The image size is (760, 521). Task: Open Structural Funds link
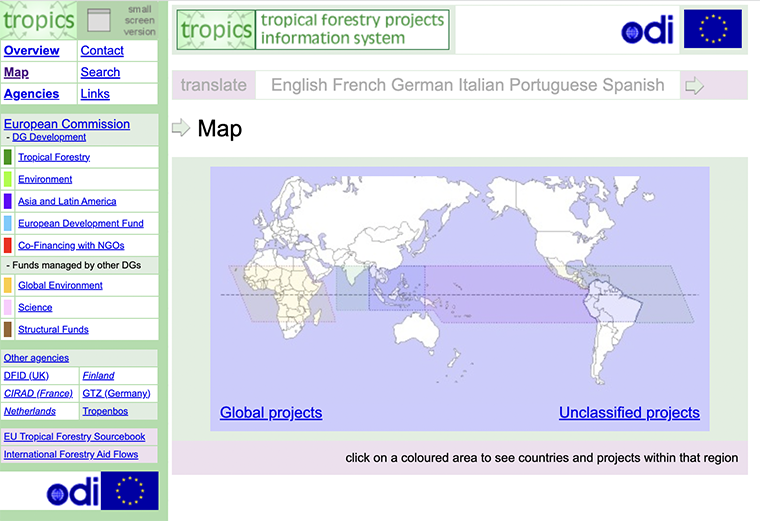click(53, 330)
